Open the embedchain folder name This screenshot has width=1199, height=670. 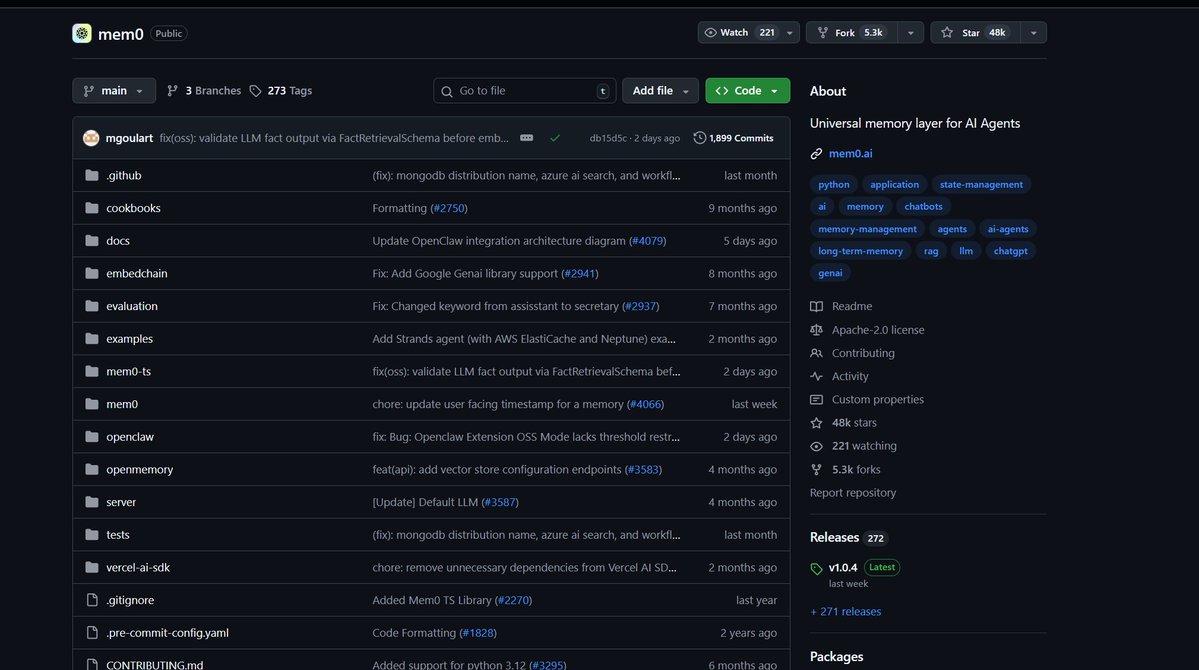pyautogui.click(x=136, y=273)
